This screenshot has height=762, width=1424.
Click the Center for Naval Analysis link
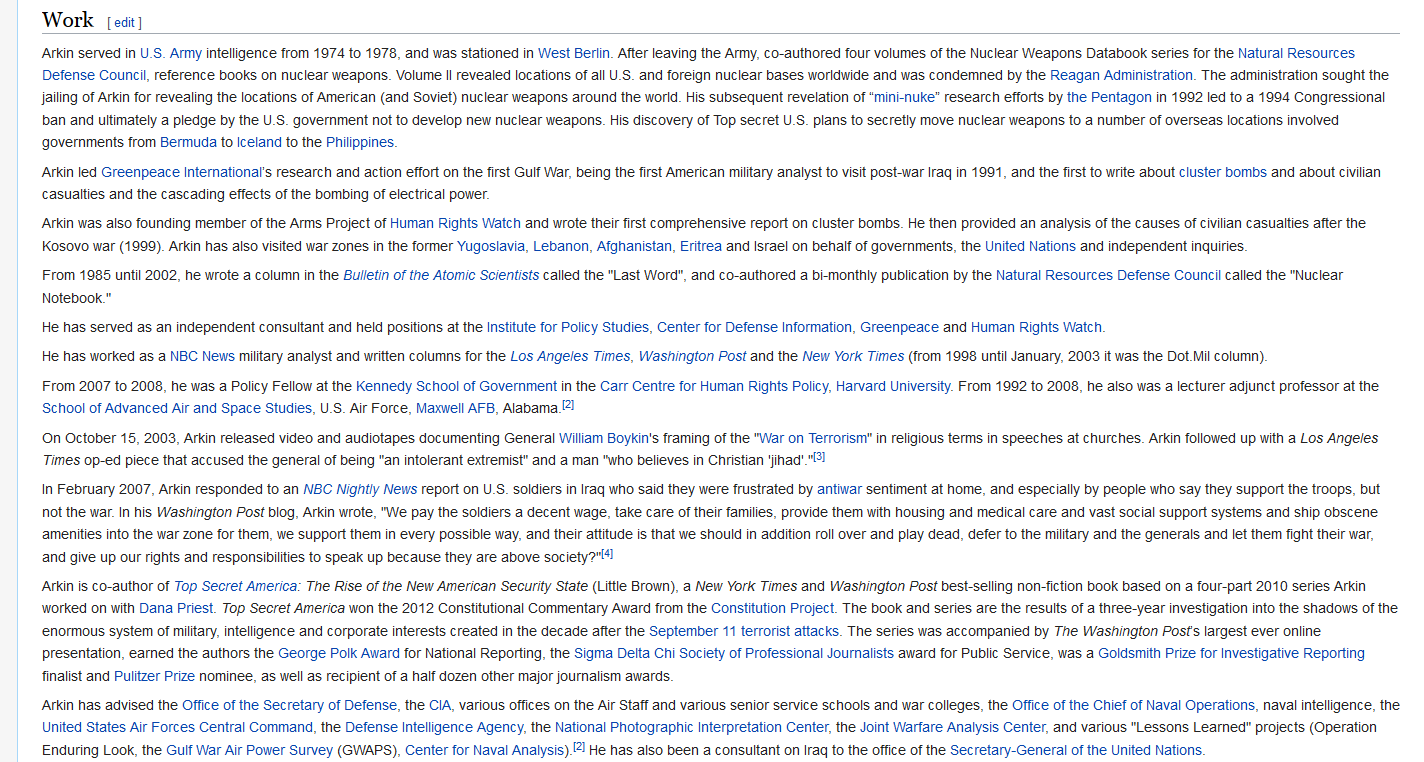click(x=485, y=750)
